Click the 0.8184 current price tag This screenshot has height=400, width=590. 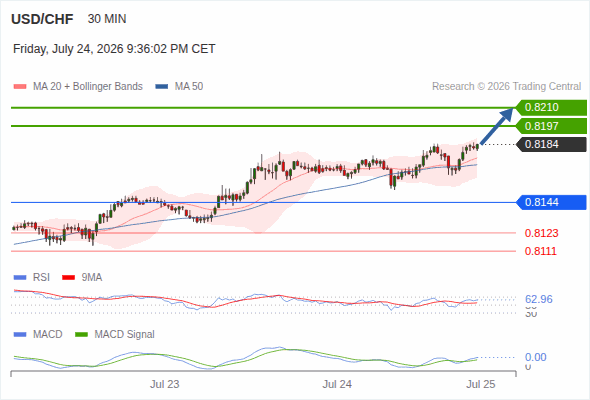552,144
